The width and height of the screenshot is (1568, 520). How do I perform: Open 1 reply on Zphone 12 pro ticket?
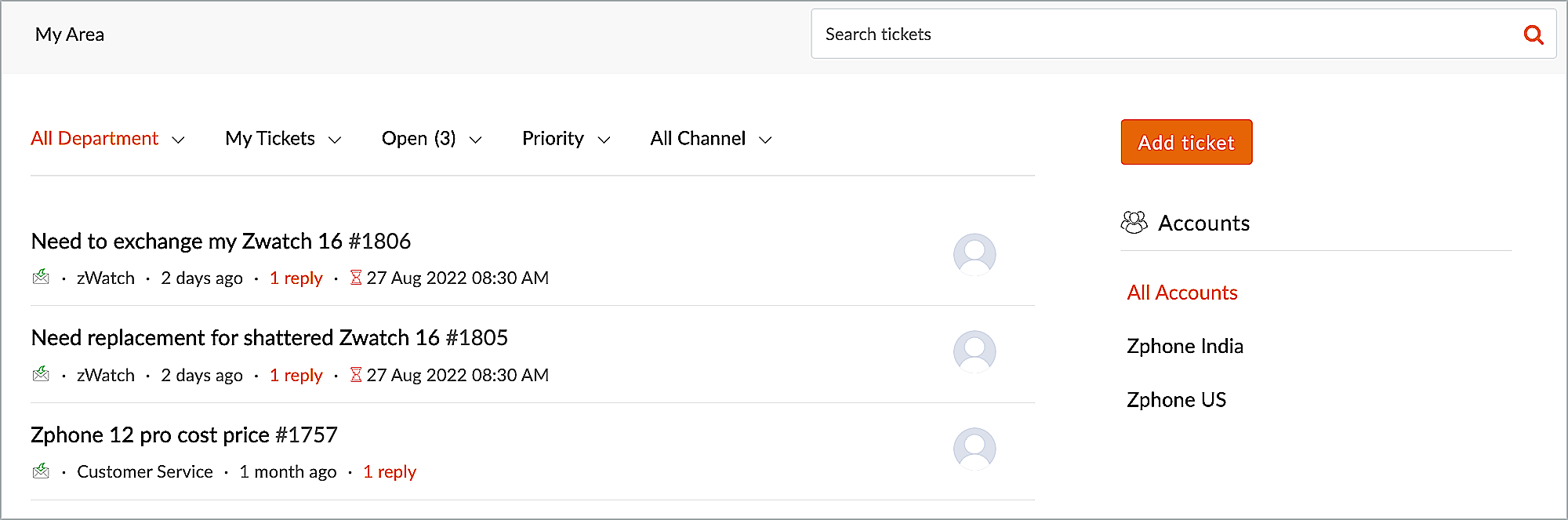pyautogui.click(x=390, y=471)
